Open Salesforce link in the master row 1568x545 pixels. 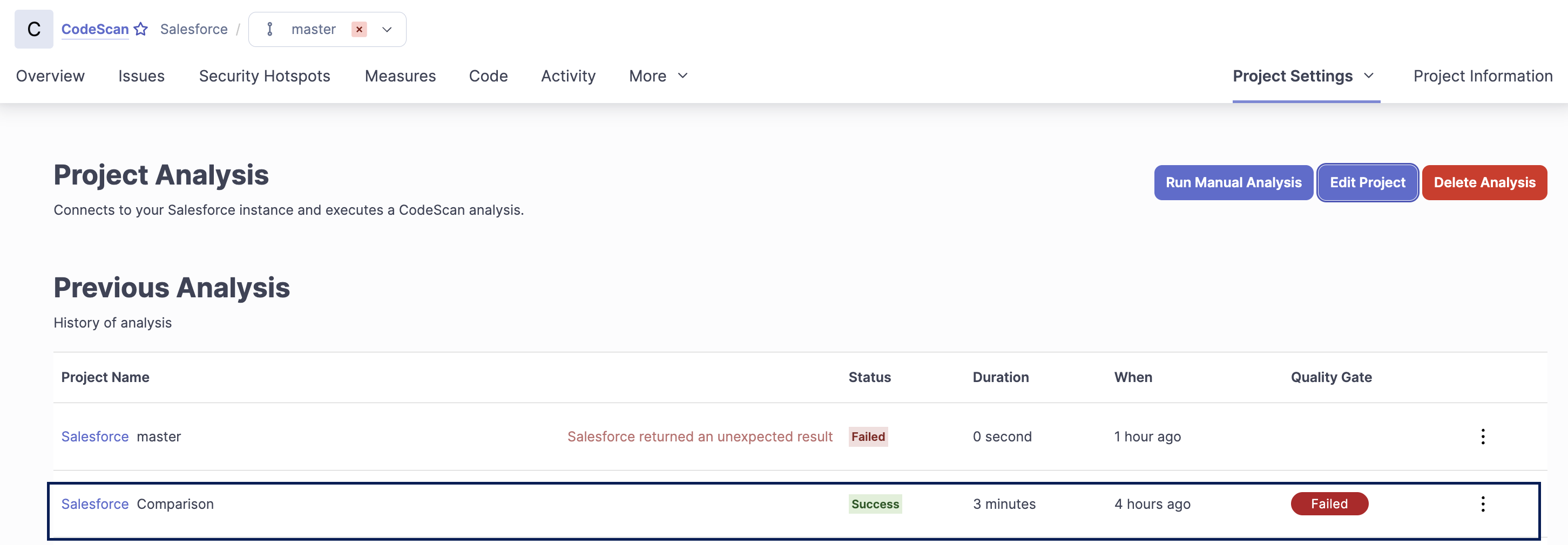[95, 437]
